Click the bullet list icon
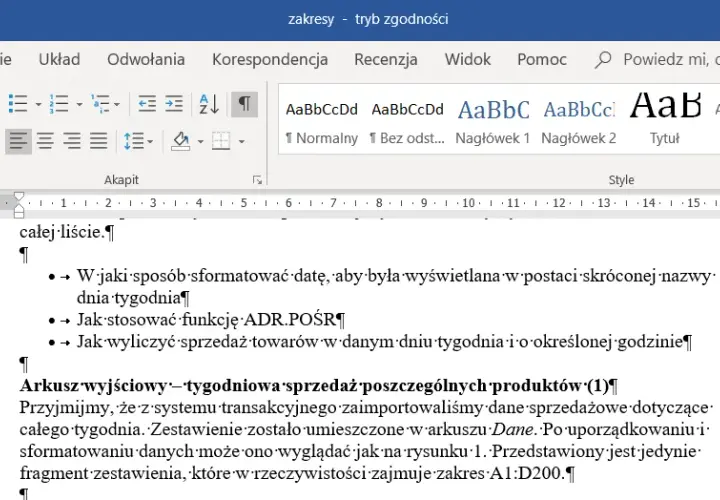 [18, 104]
